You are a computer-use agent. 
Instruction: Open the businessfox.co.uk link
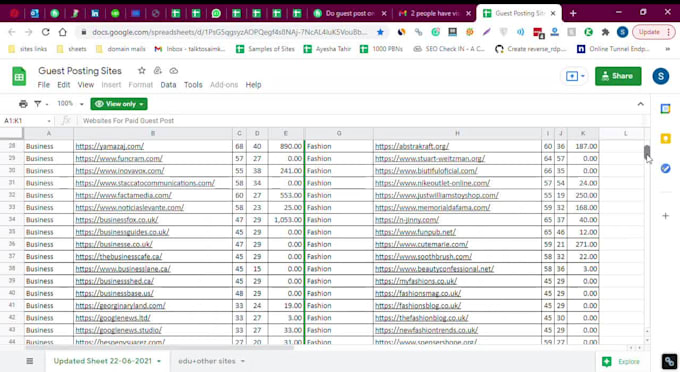[117, 220]
